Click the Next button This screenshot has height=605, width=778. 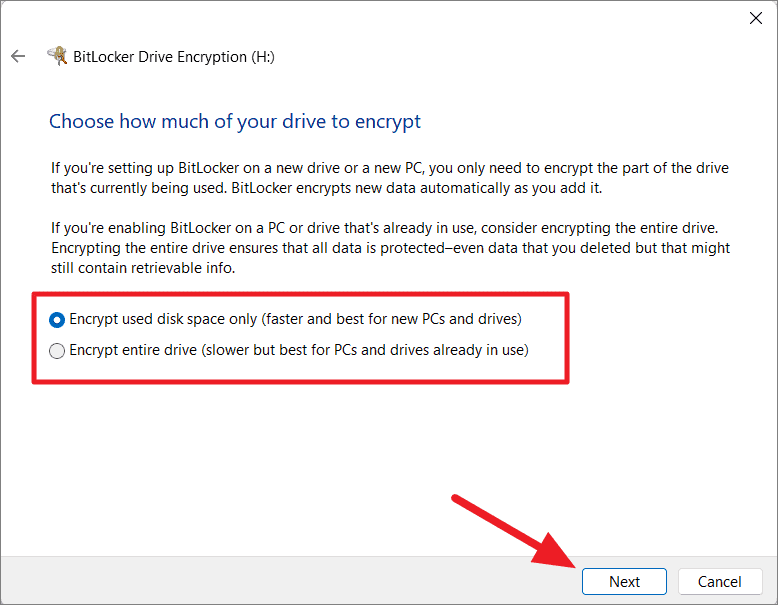pos(624,581)
